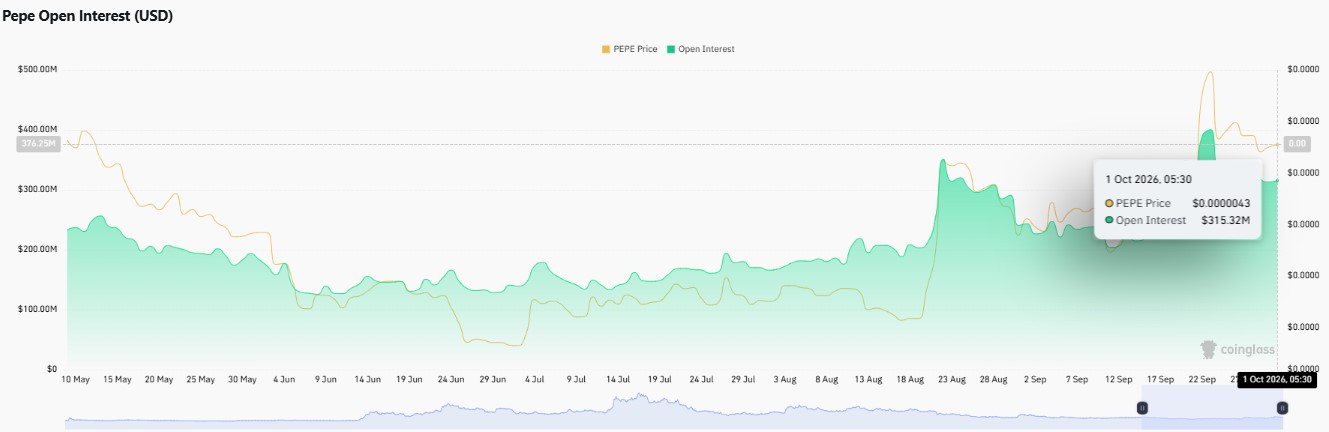1329x432 pixels.
Task: Click the 0.00 right-axis crosshair label
Action: click(x=1297, y=144)
